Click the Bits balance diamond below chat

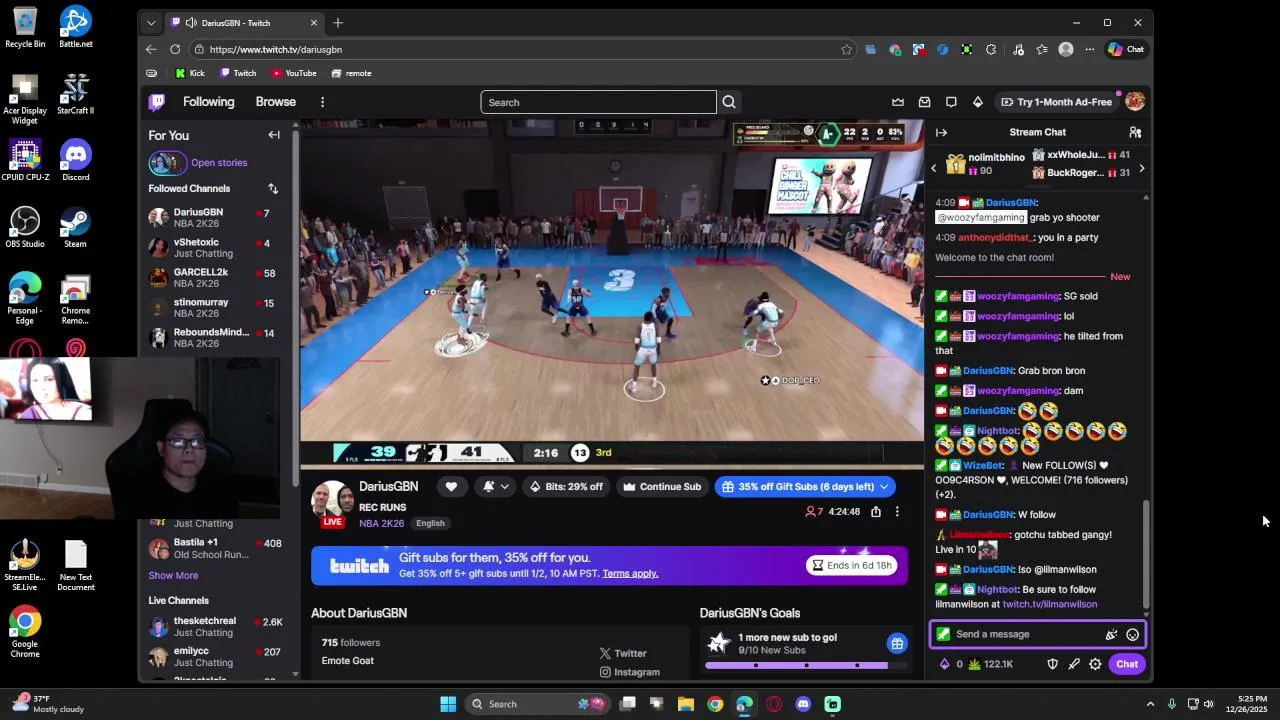pyautogui.click(x=944, y=664)
